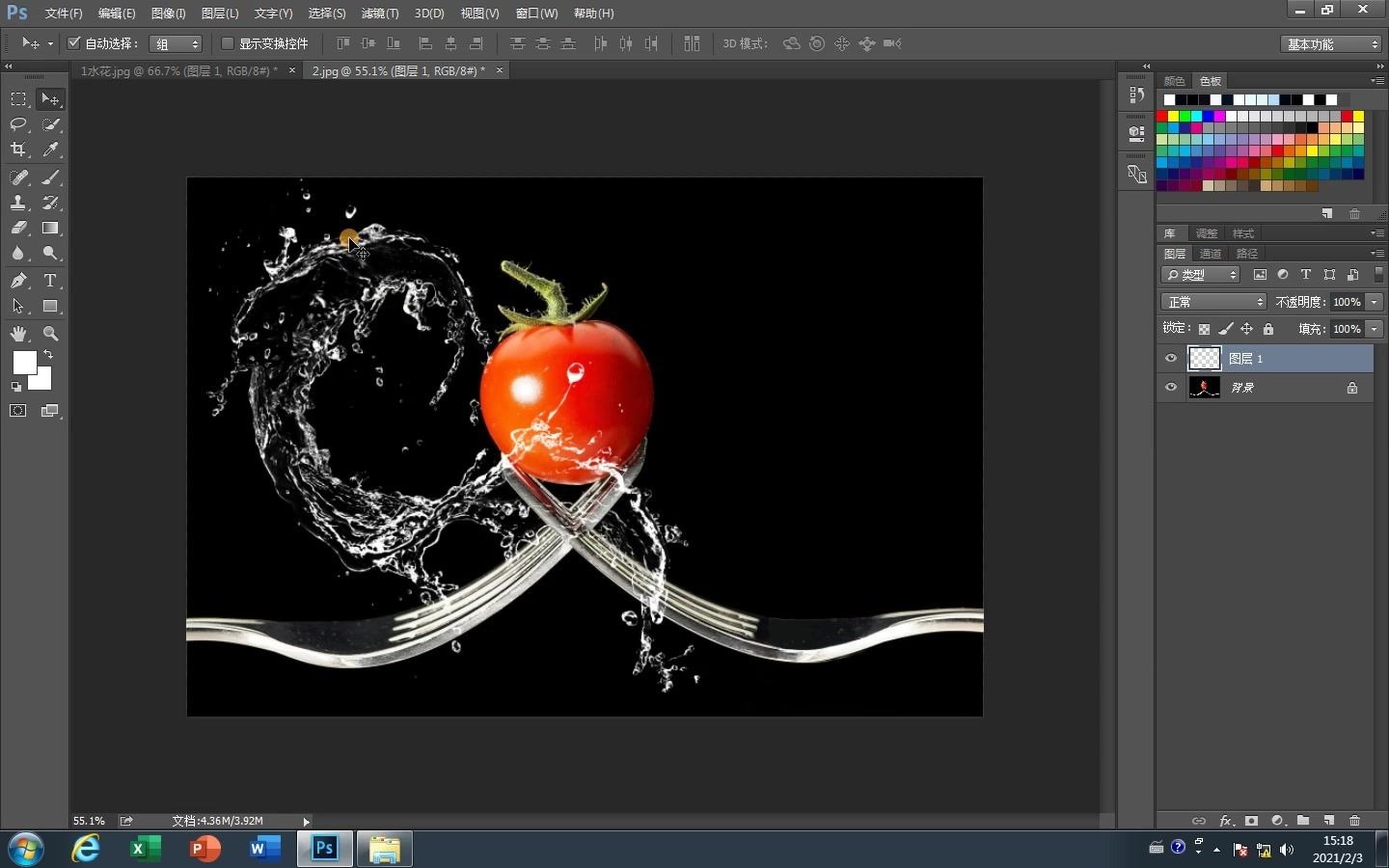Switch to the 通道 panel tab
Image resolution: width=1389 pixels, height=868 pixels.
1211,254
